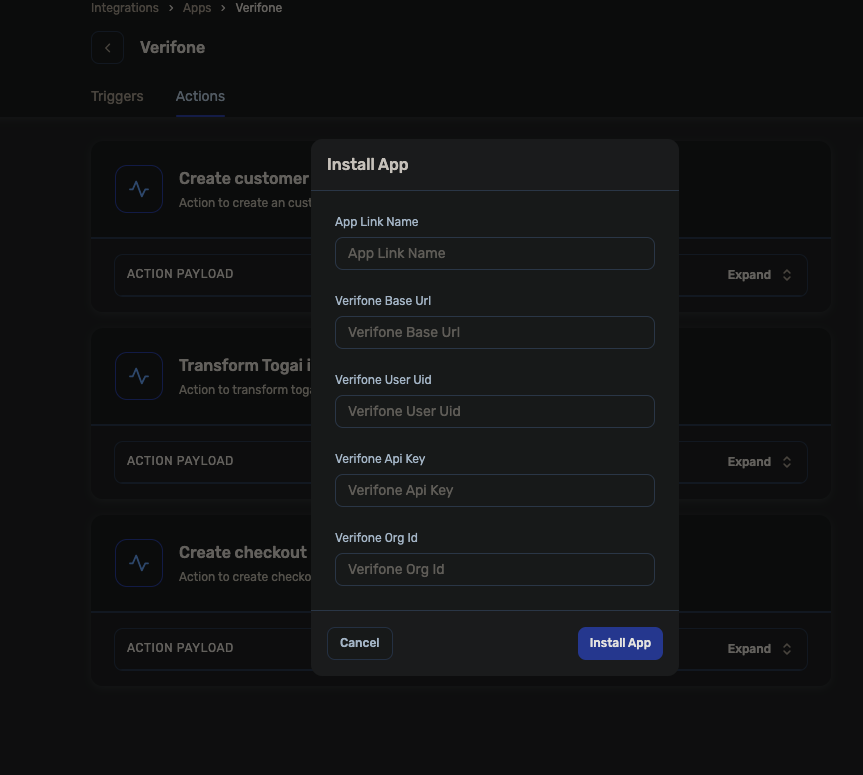The image size is (863, 775).
Task: Open Apps breadcrumb link
Action: tap(197, 8)
